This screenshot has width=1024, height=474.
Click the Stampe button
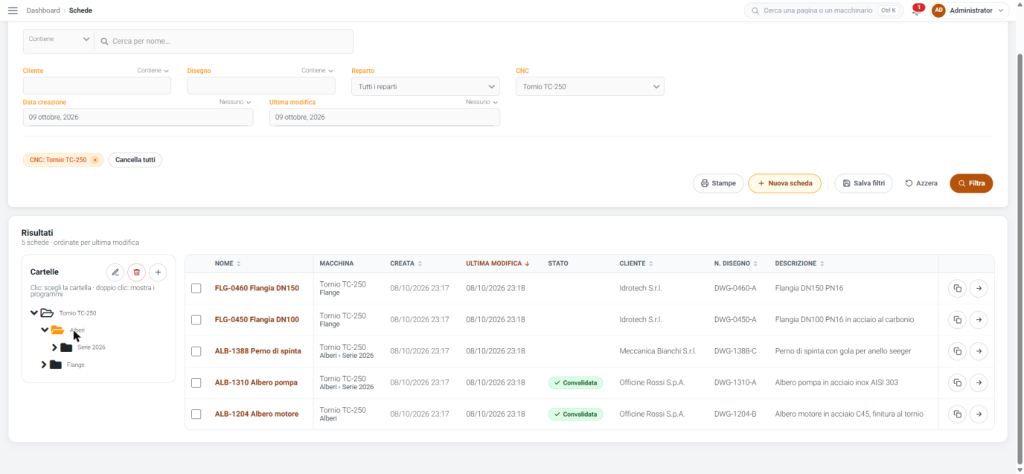tap(718, 183)
